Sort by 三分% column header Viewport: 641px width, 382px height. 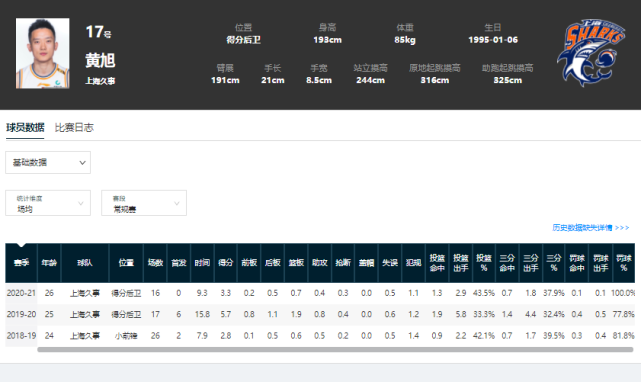[554, 263]
